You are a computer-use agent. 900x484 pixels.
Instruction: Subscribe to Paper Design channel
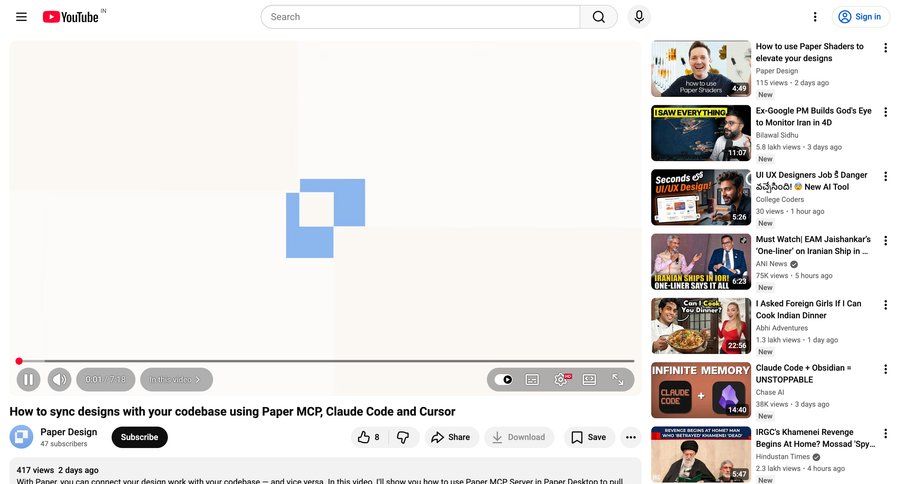(139, 437)
